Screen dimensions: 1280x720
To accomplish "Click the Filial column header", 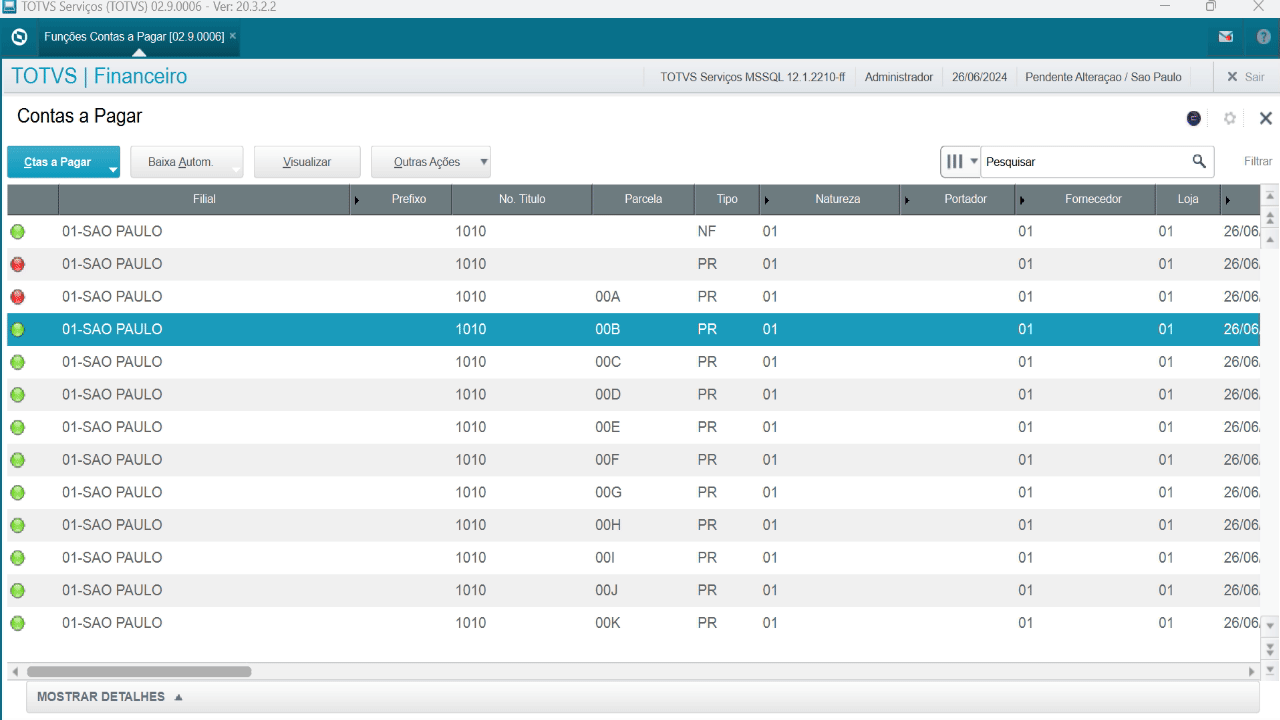I will pos(204,199).
